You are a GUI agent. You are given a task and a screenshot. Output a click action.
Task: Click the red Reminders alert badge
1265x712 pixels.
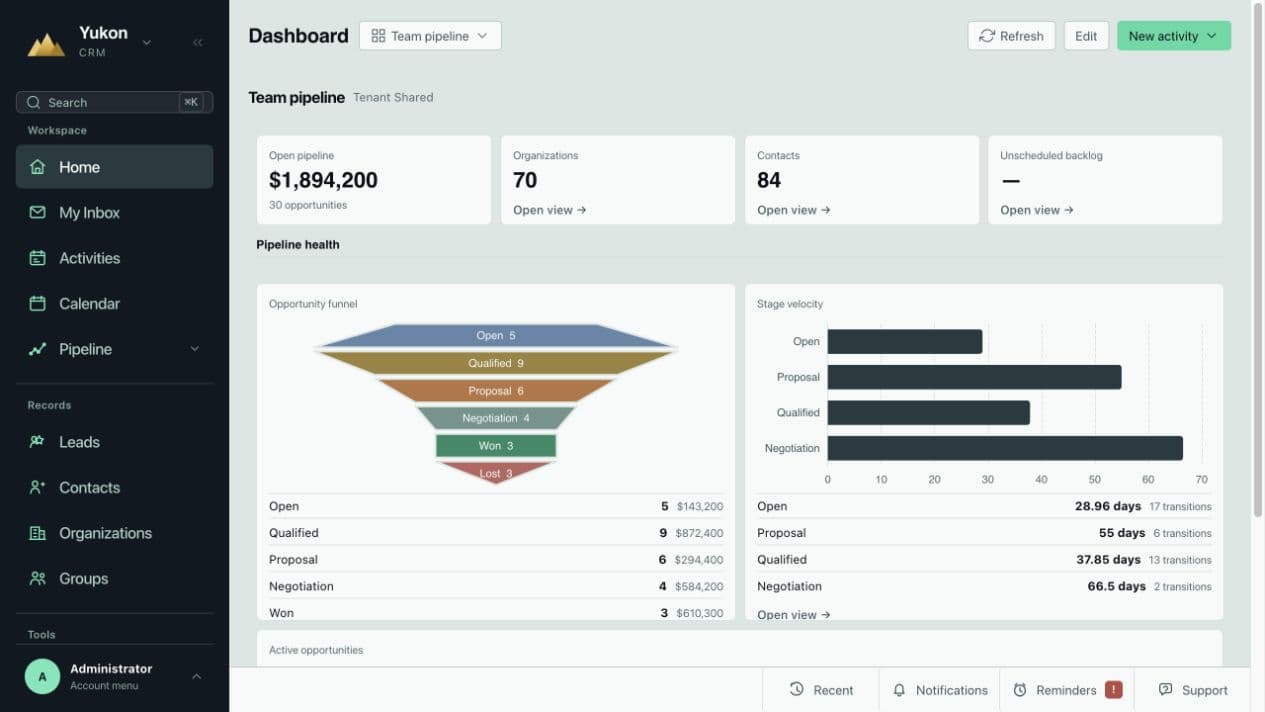pyautogui.click(x=1114, y=689)
